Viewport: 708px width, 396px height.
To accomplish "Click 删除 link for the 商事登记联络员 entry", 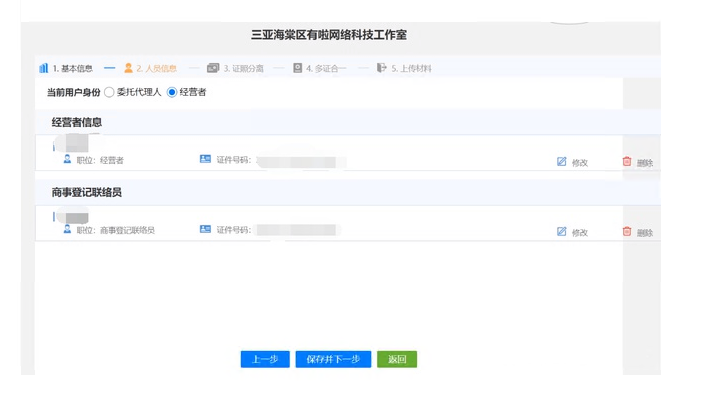I will tap(645, 233).
